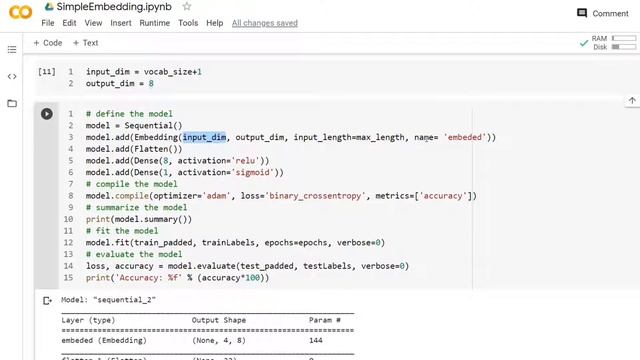640x360 pixels.
Task: Run the model definition cell
Action: 47,114
